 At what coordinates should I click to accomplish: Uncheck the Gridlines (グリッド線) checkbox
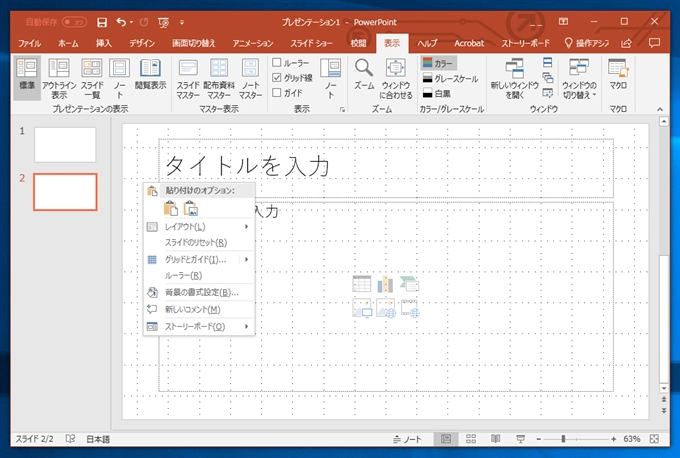pyautogui.click(x=278, y=77)
